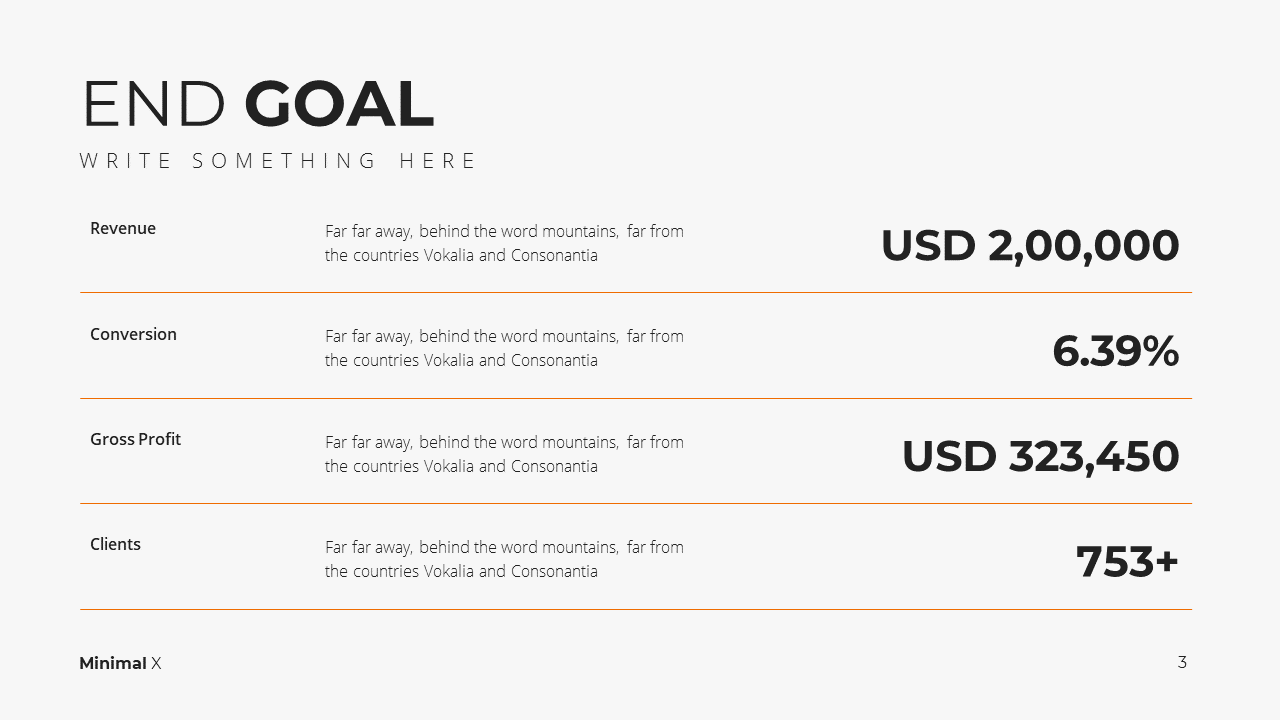The height and width of the screenshot is (720, 1280).
Task: Select the Conversion row label
Action: 133,334
